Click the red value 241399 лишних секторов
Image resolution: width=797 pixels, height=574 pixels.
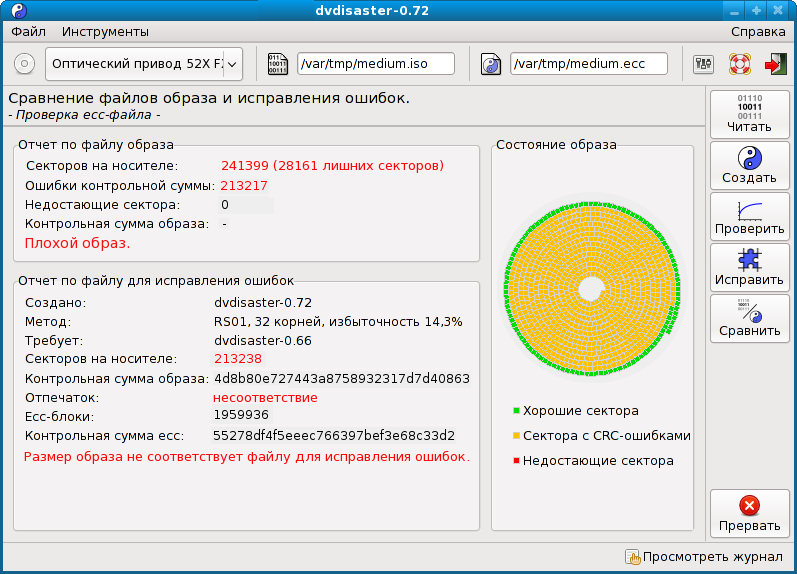[x=332, y=166]
